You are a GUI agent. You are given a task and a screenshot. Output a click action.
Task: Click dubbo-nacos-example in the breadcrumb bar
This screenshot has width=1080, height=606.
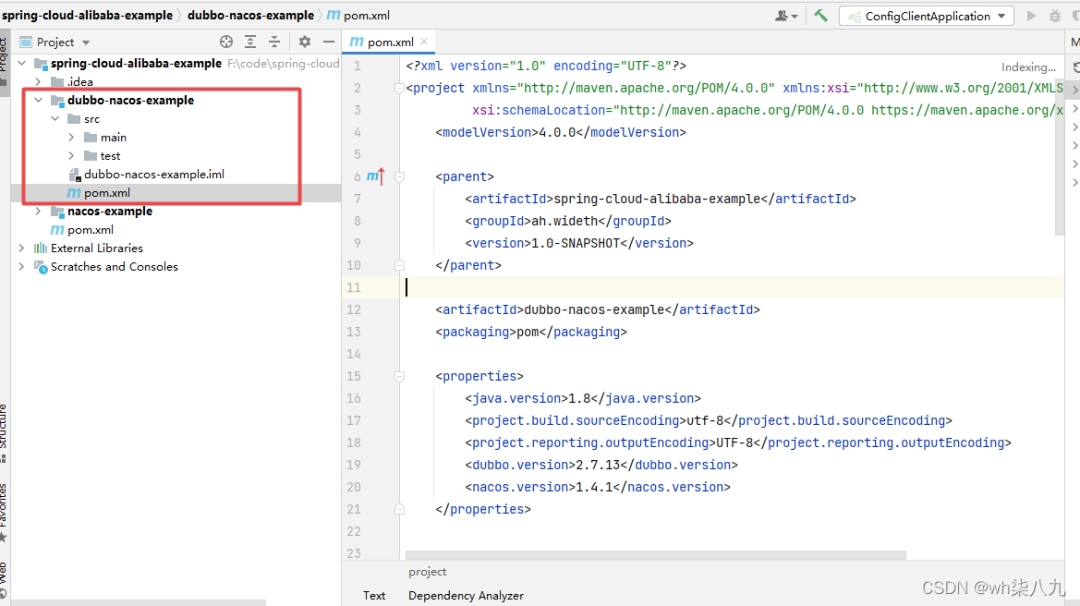(248, 14)
